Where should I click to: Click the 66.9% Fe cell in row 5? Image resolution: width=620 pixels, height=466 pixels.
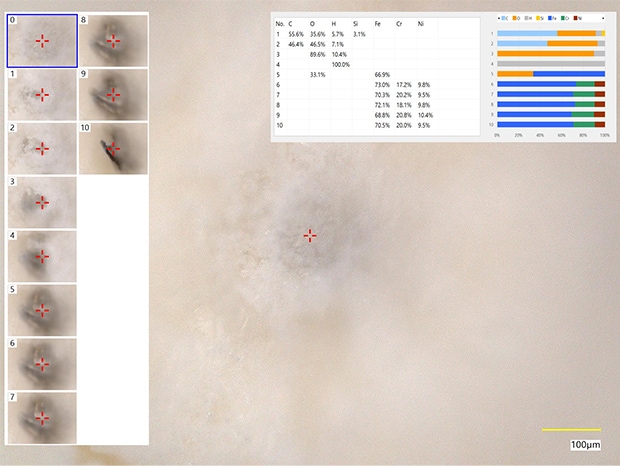click(x=381, y=75)
